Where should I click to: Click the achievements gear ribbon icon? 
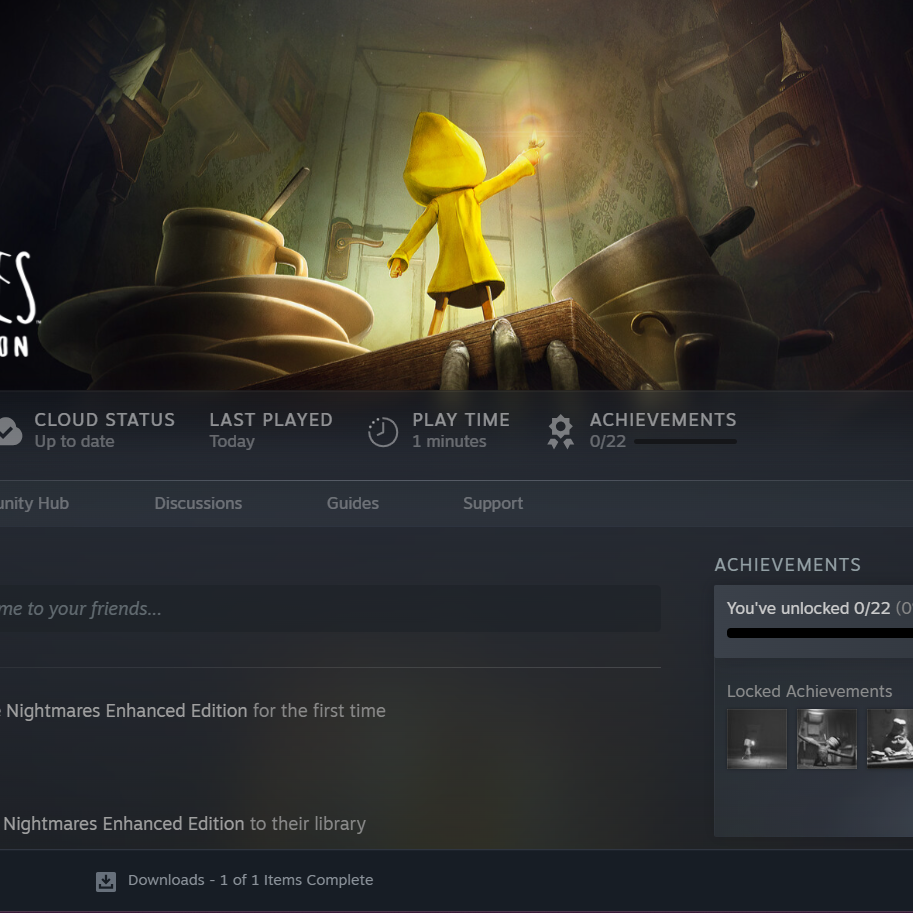tap(561, 431)
